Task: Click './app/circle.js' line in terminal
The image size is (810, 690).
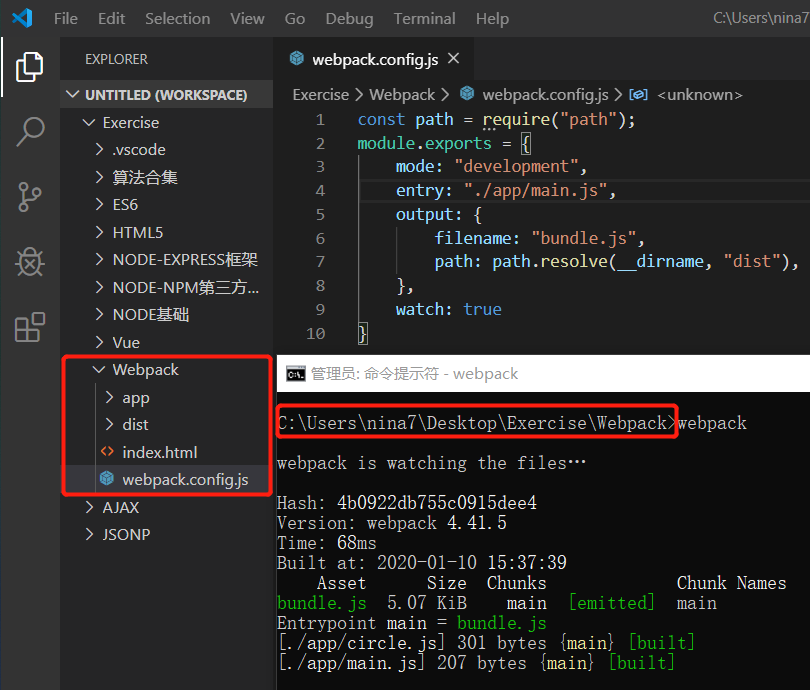Action: pyautogui.click(x=486, y=643)
